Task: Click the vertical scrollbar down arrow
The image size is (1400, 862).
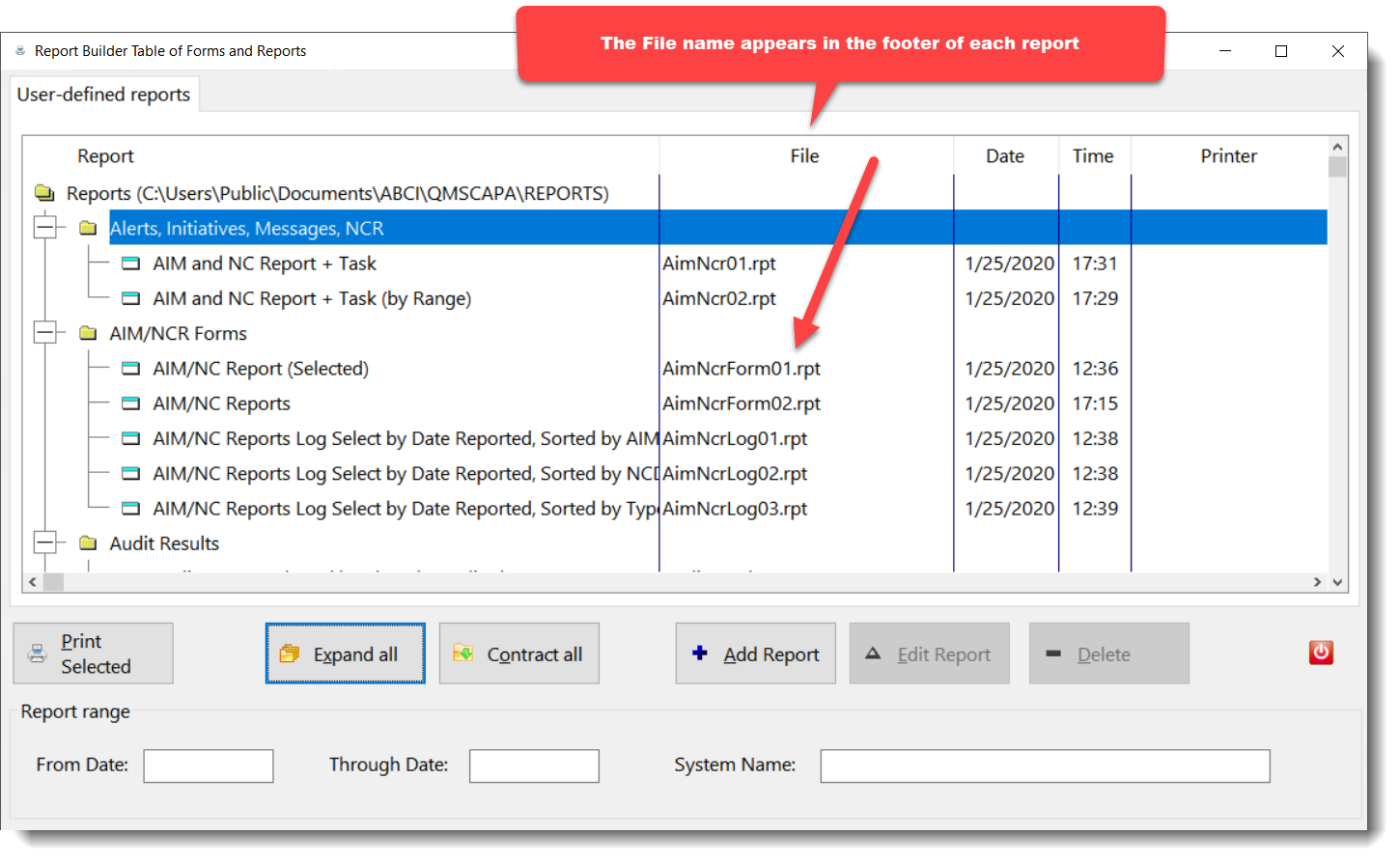Action: point(1337,582)
